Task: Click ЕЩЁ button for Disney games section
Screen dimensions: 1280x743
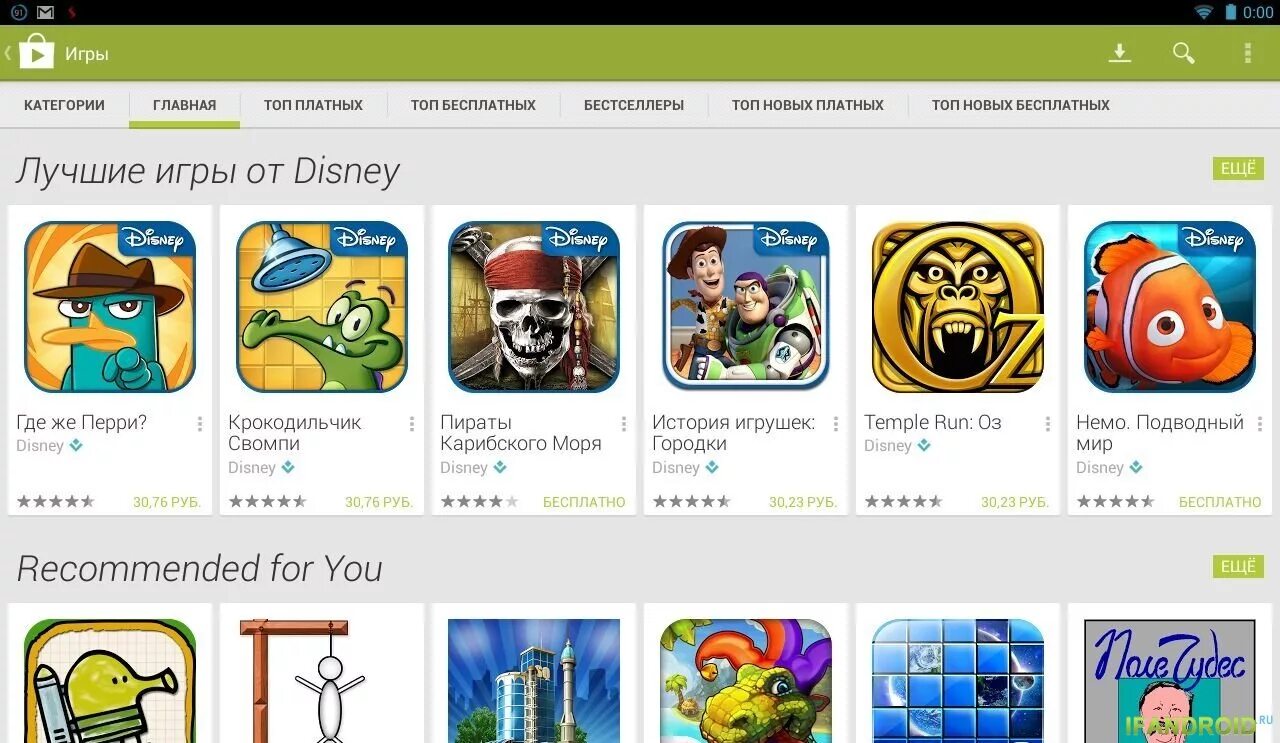Action: pyautogui.click(x=1238, y=169)
